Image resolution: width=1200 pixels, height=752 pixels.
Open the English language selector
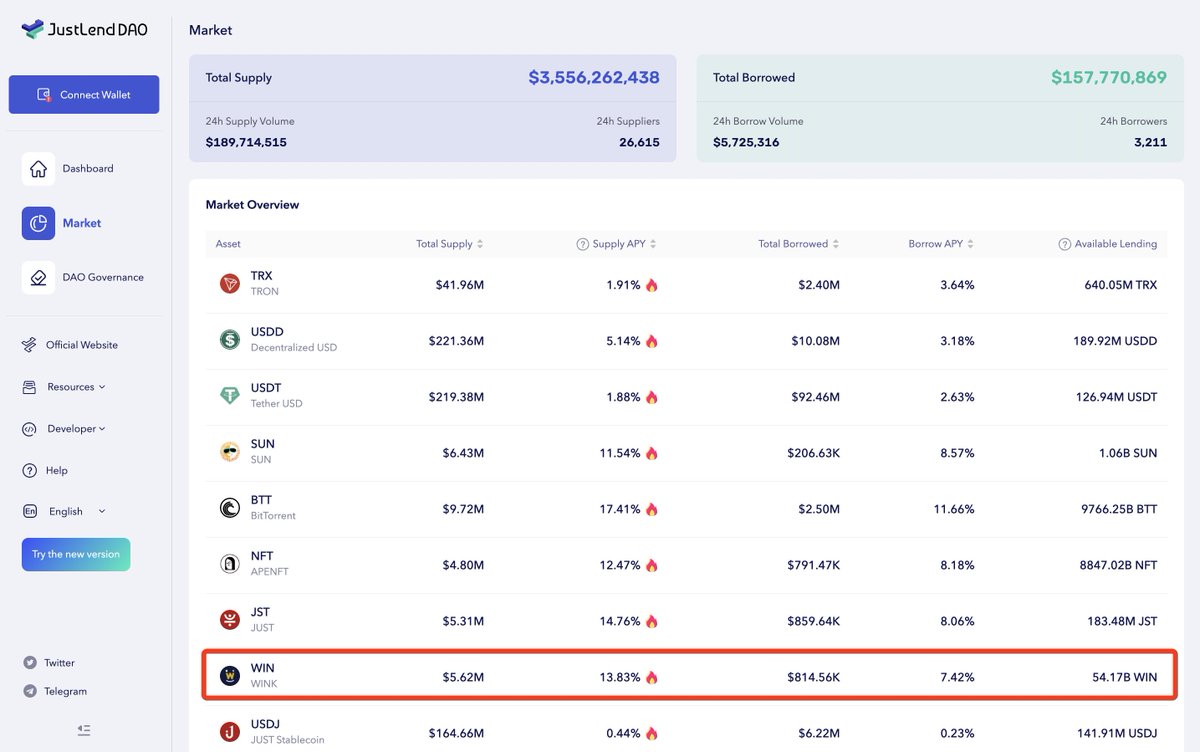coord(77,511)
